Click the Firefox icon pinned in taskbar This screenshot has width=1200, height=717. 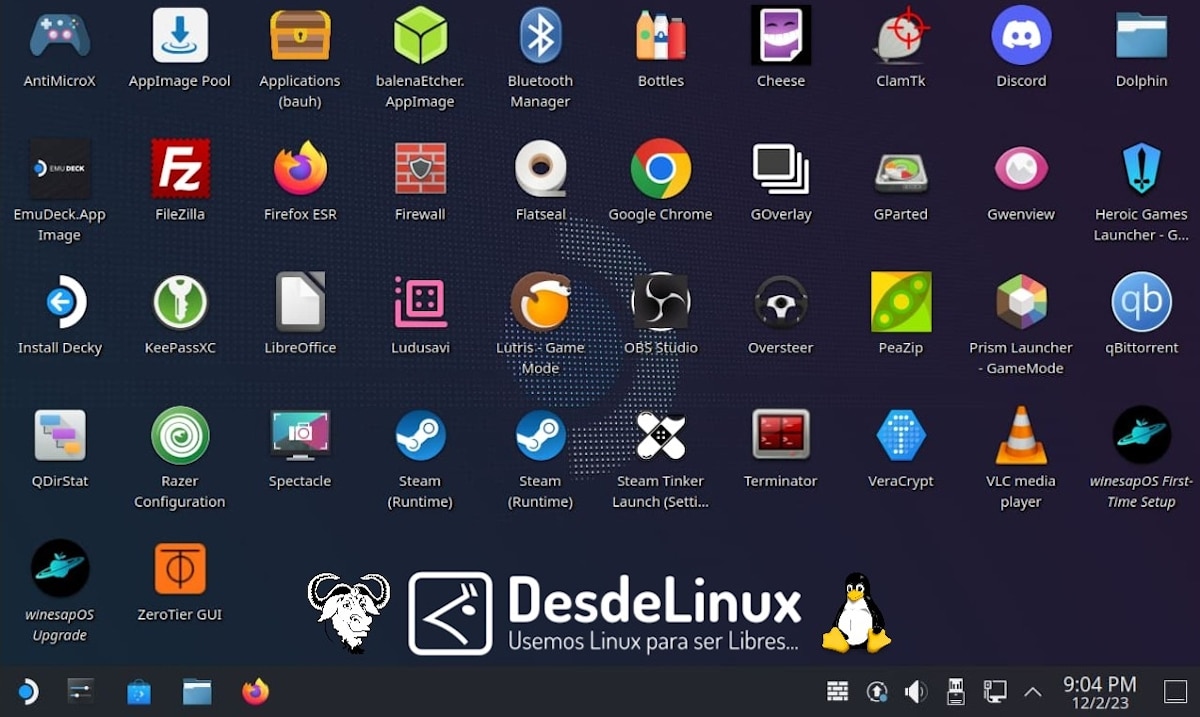[x=256, y=692]
